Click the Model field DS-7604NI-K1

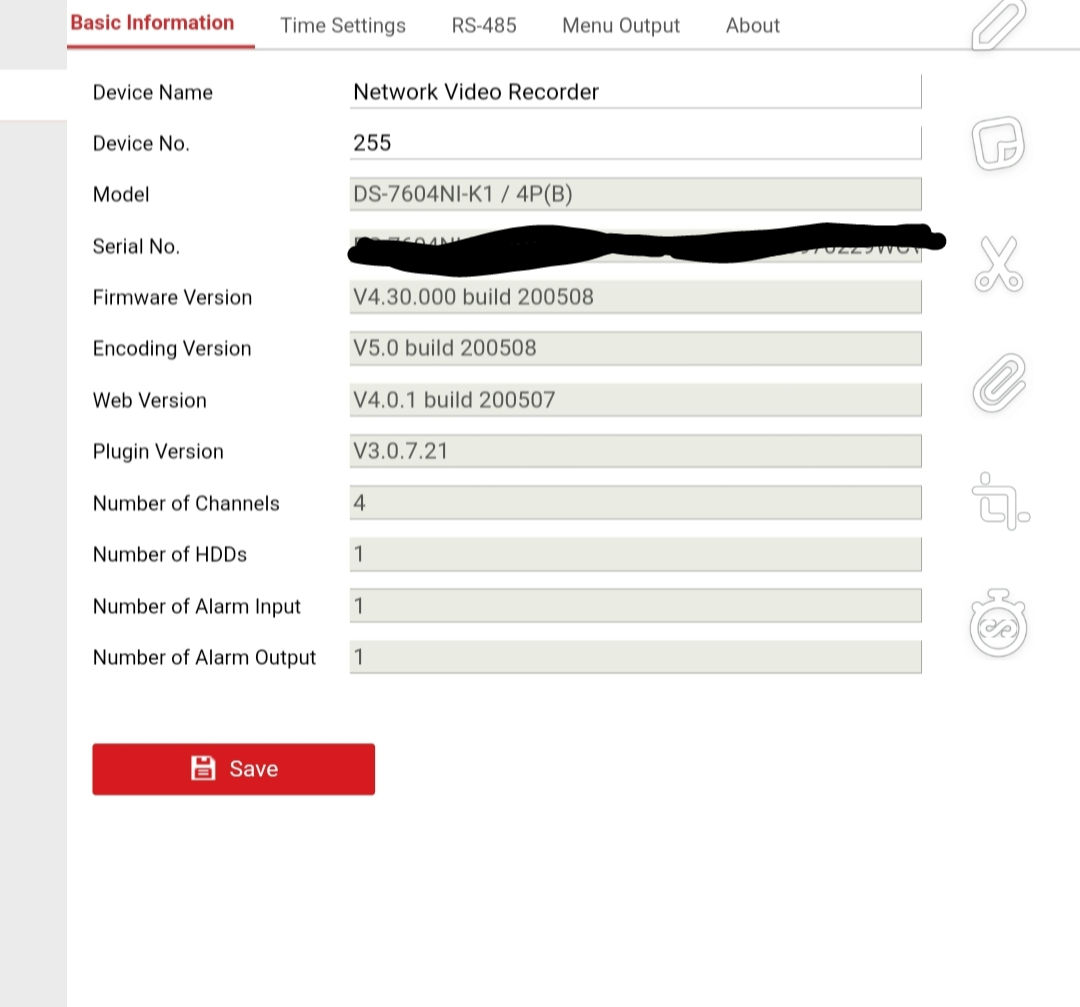click(635, 194)
